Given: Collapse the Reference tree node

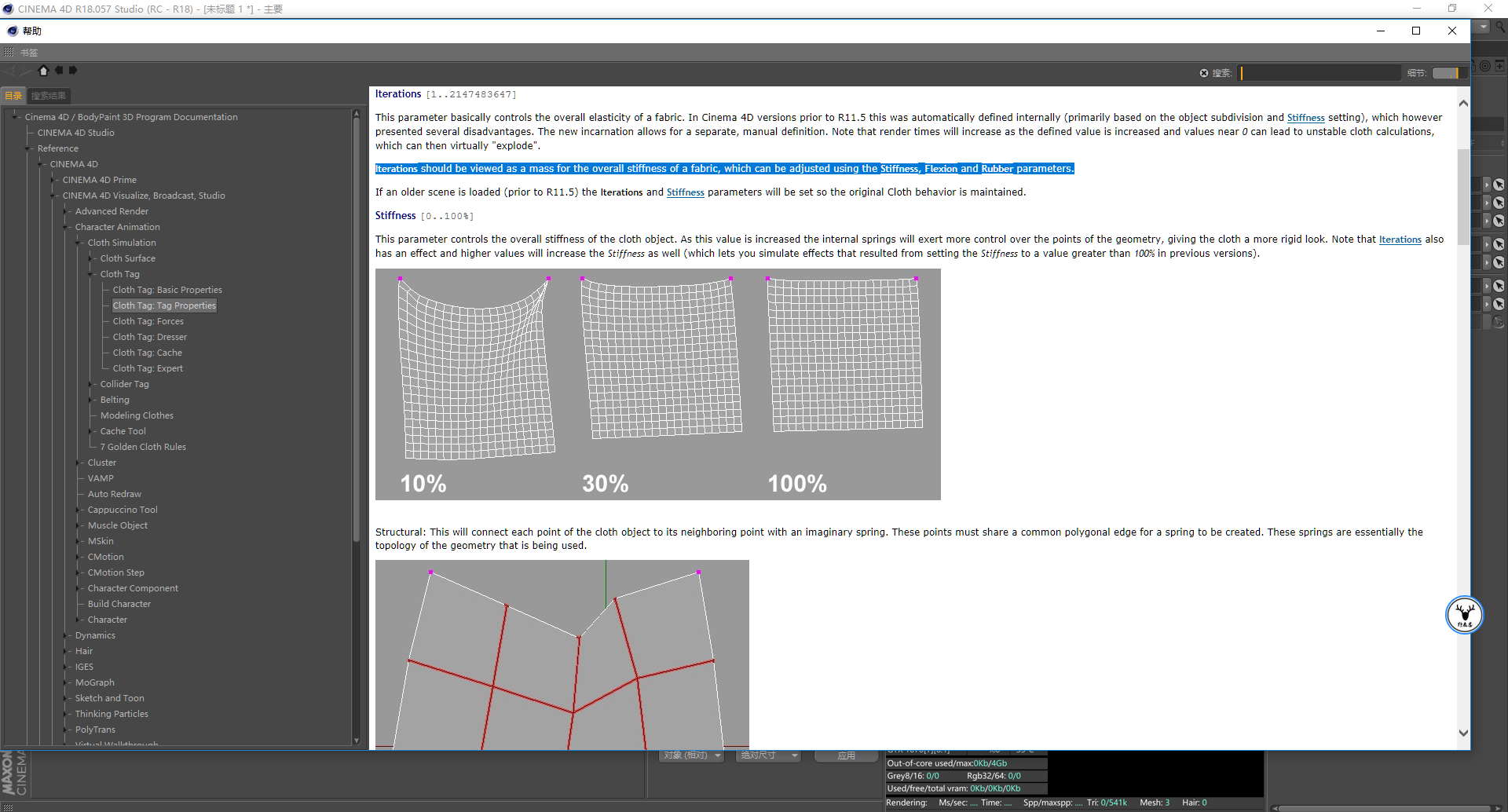Looking at the screenshot, I should point(27,148).
